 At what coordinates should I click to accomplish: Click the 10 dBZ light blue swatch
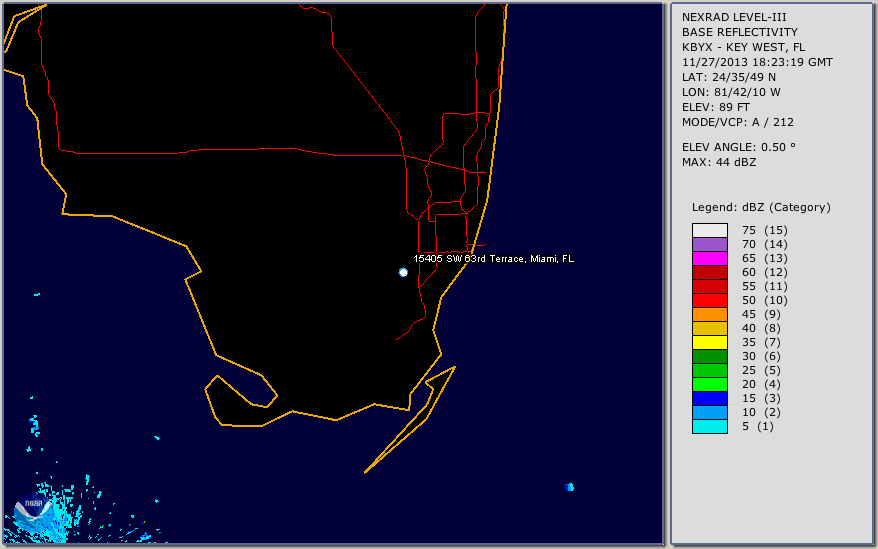pos(710,412)
